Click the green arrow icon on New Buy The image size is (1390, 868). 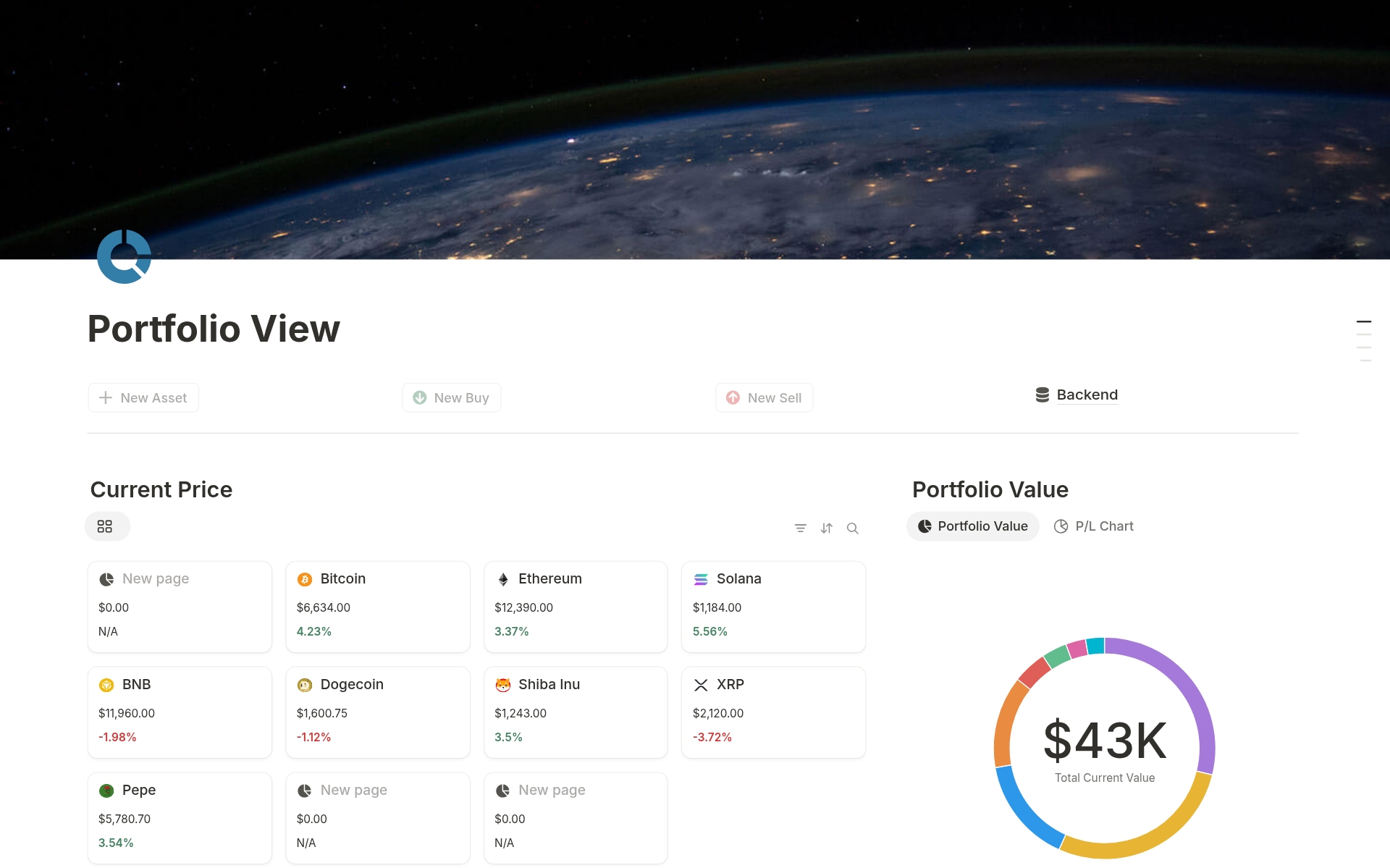pos(419,397)
